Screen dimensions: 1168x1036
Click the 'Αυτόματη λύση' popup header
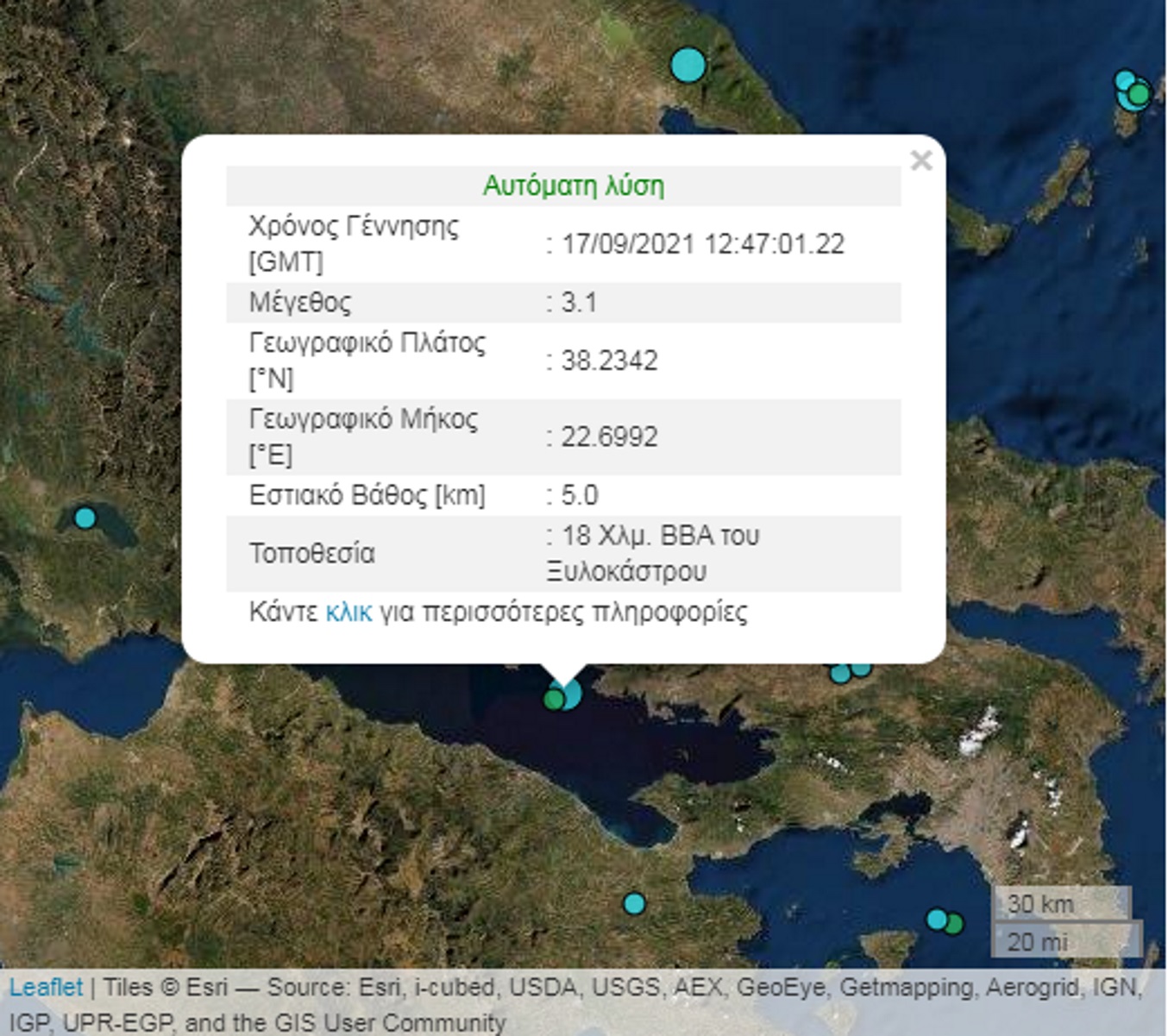point(573,185)
